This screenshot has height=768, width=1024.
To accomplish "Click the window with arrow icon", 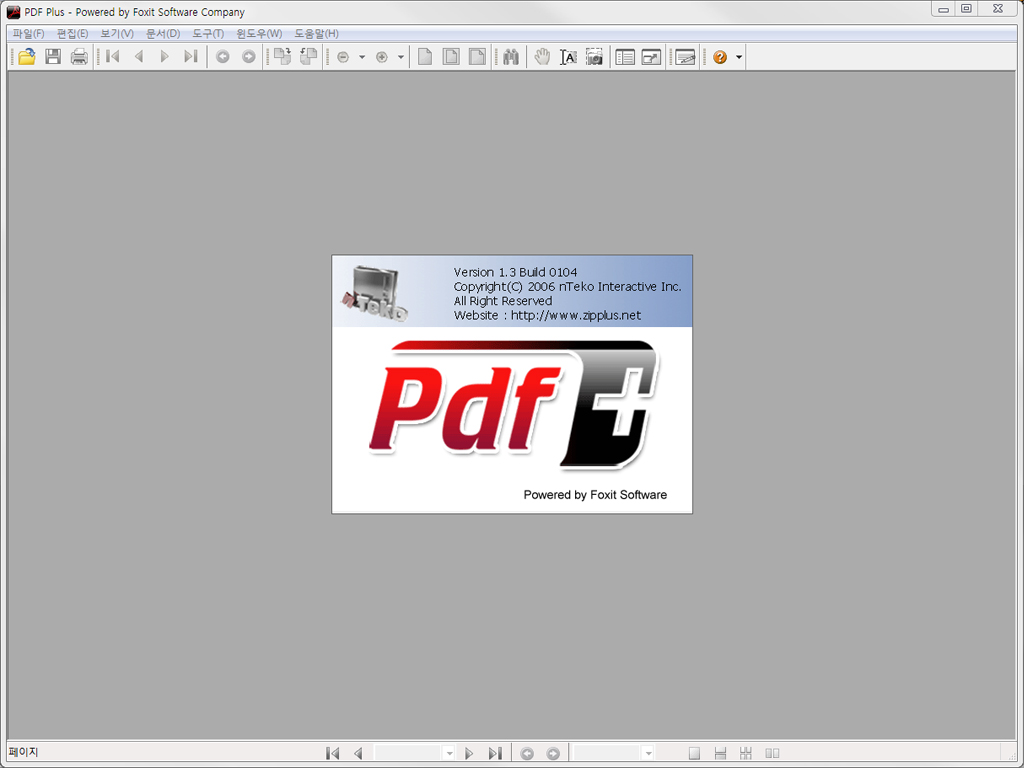I will coord(651,57).
